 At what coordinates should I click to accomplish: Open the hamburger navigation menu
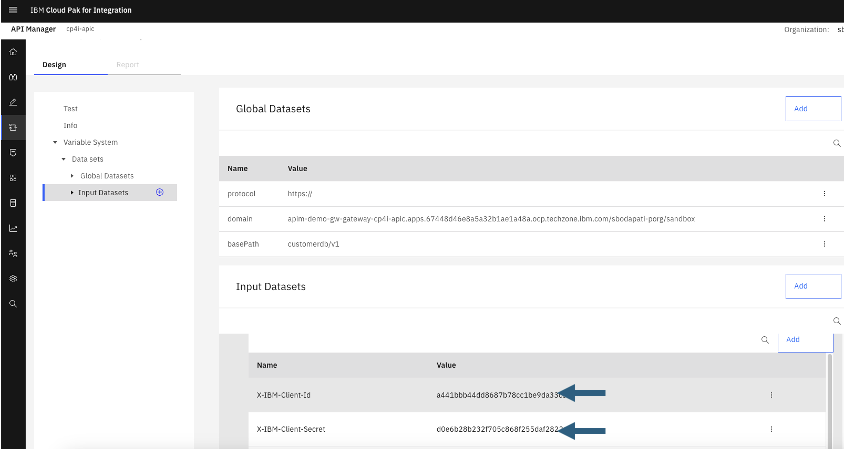(13, 10)
